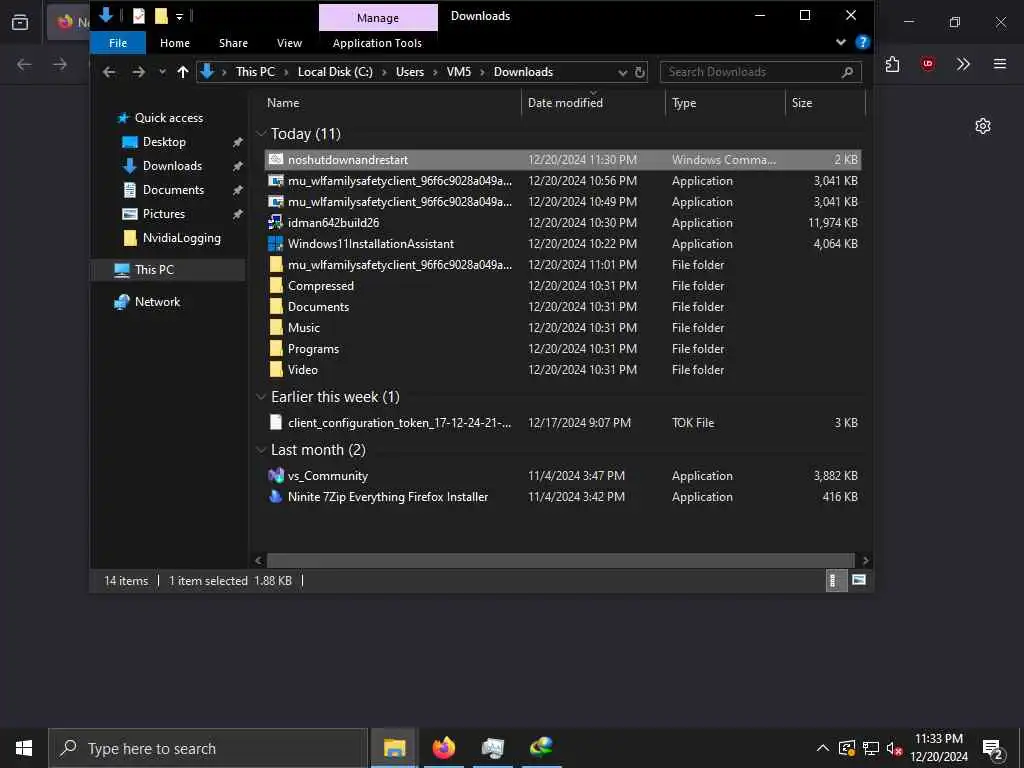Select the Ninite 7Zip installer icon
Viewport: 1024px width, 768px height.
(x=276, y=496)
